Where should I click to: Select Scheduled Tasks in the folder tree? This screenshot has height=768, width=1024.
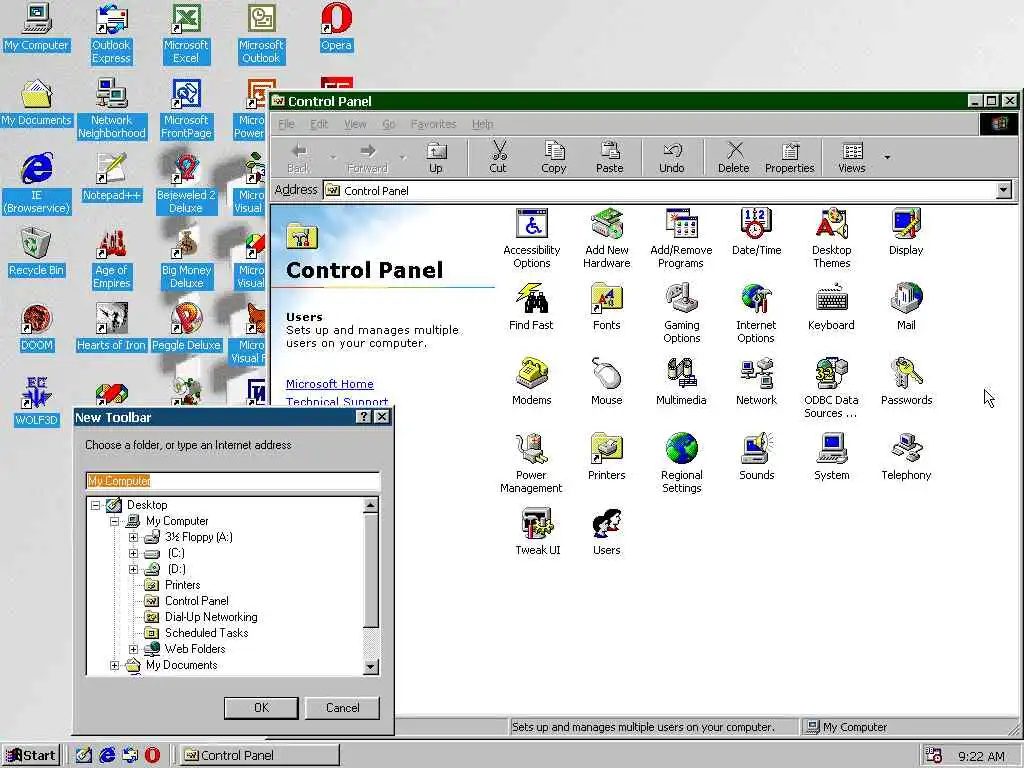206,633
